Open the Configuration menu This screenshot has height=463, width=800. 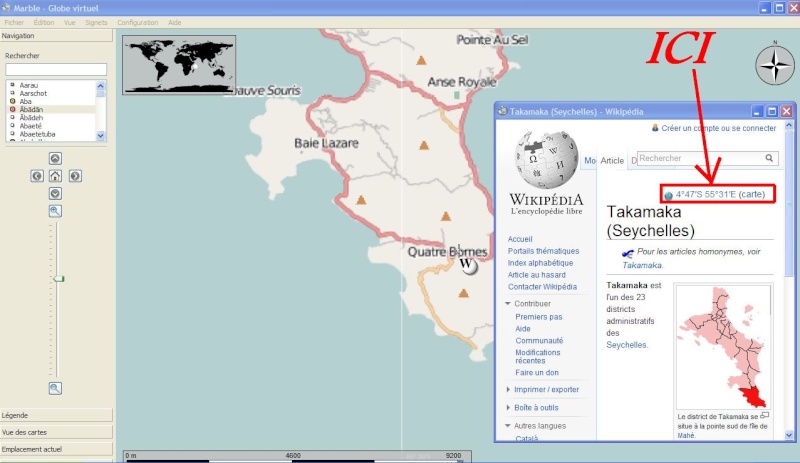pos(138,22)
